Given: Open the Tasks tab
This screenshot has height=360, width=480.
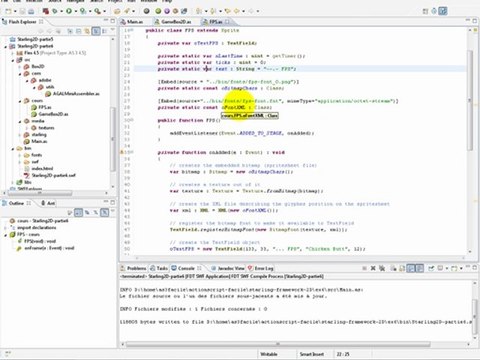Looking at the screenshot, I should [x=159, y=268].
